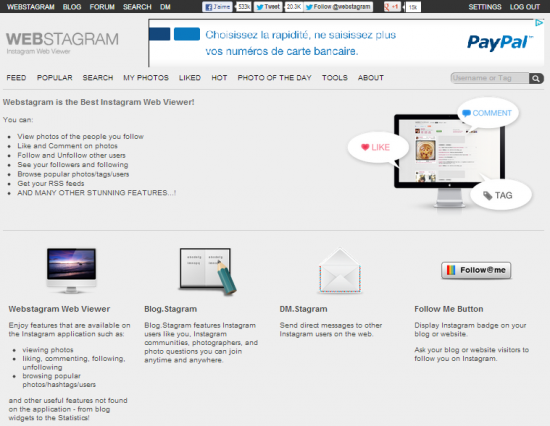Click the Follow Me Button heading
550x426 pixels.
coord(449,309)
